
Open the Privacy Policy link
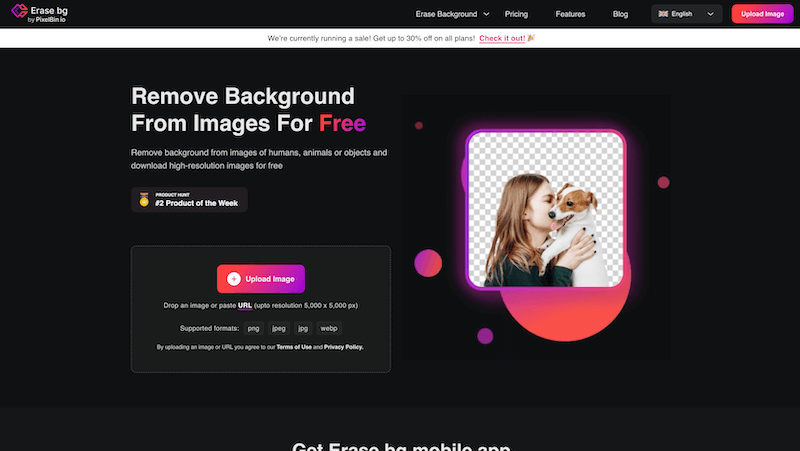pyautogui.click(x=343, y=347)
